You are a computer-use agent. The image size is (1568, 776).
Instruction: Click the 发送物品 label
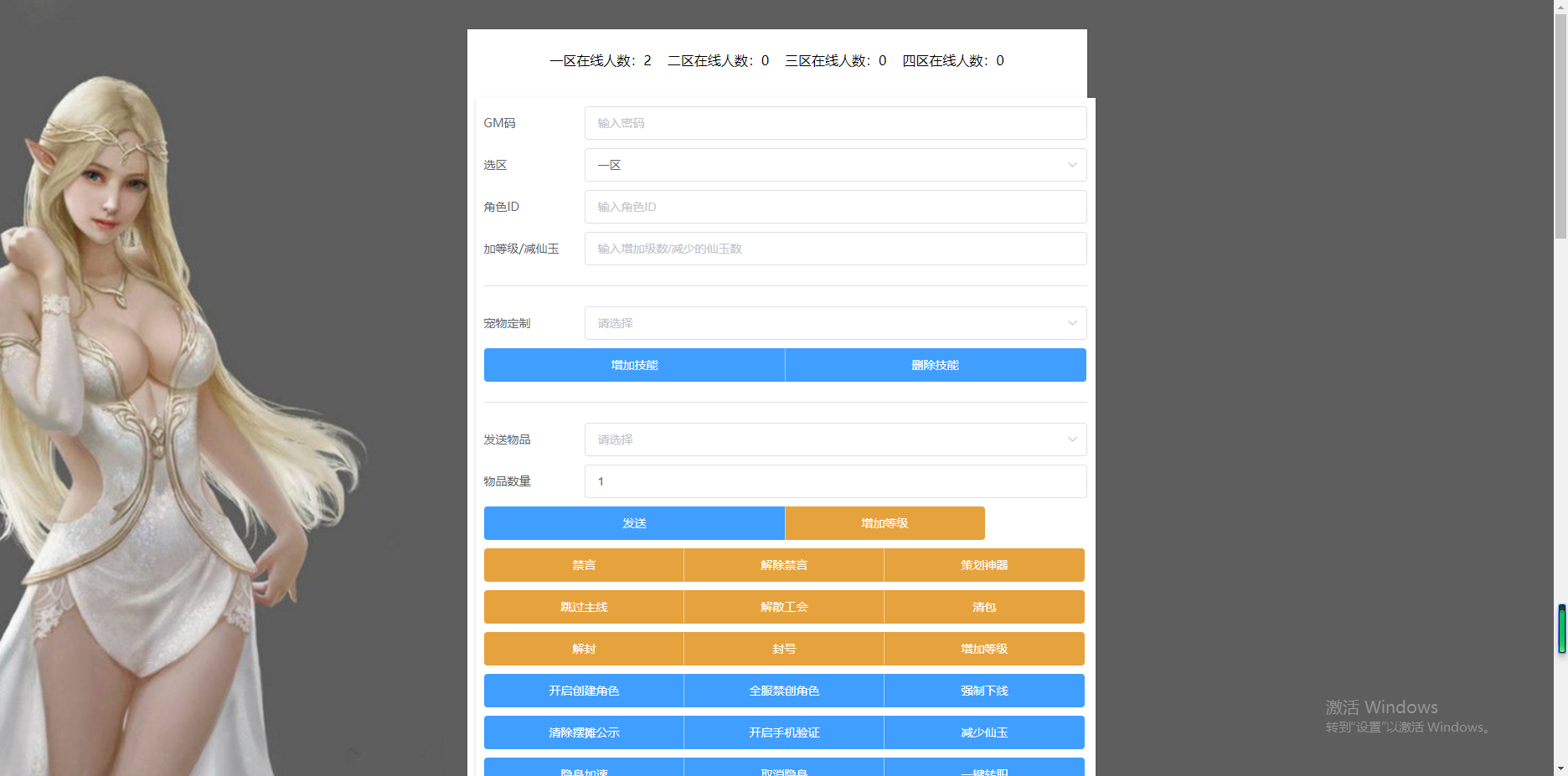tap(507, 439)
